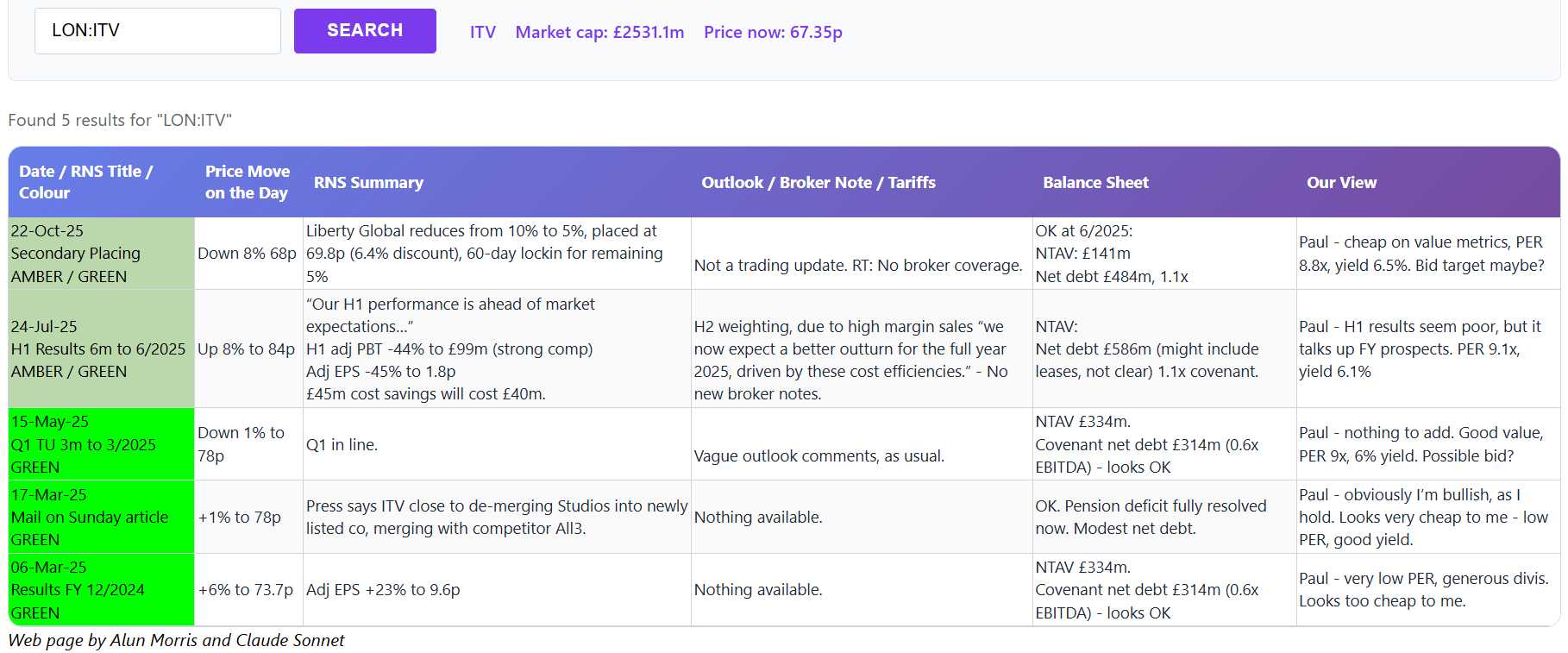Click the LON:ITV search input field
The width and height of the screenshot is (1568, 653).
[x=158, y=31]
